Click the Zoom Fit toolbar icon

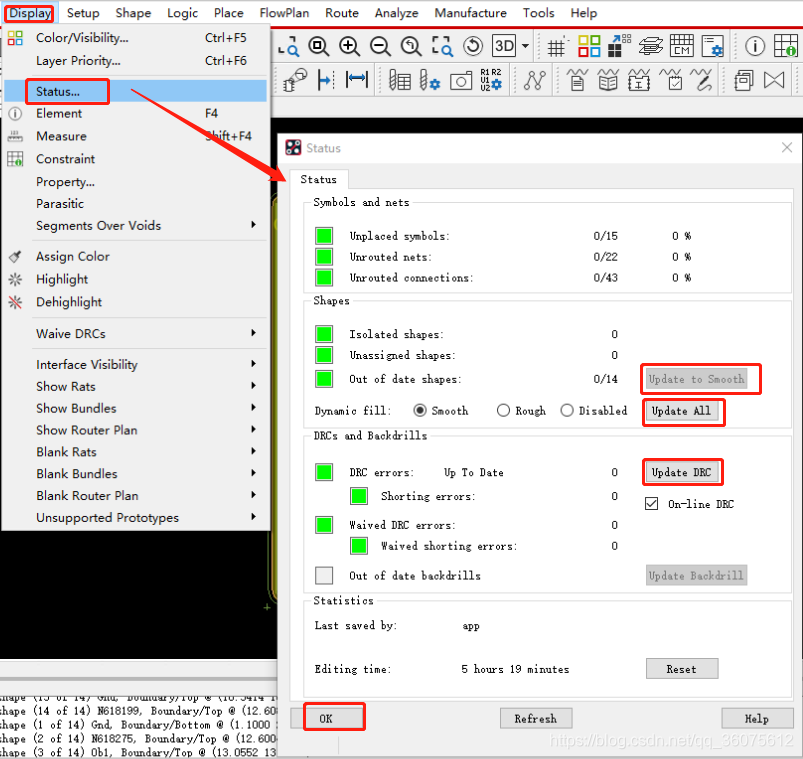(x=319, y=47)
